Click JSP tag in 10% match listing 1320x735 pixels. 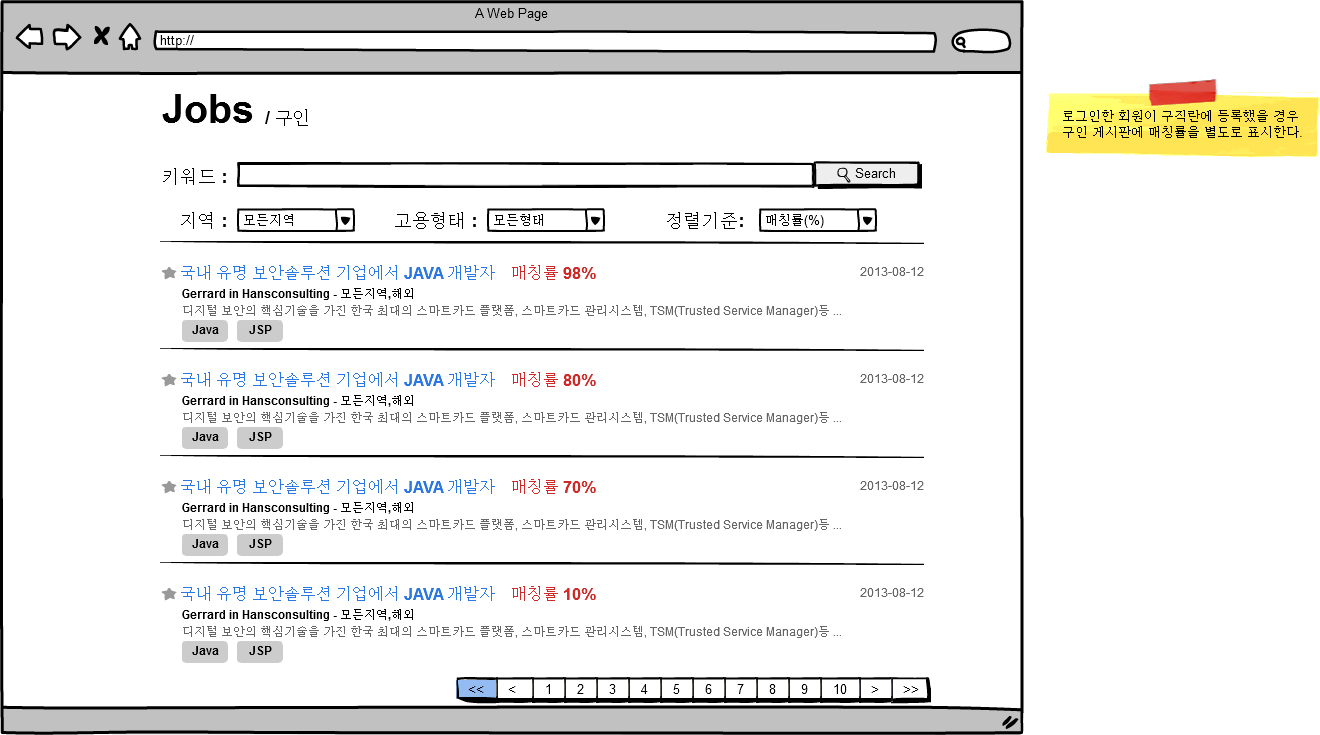(x=260, y=652)
